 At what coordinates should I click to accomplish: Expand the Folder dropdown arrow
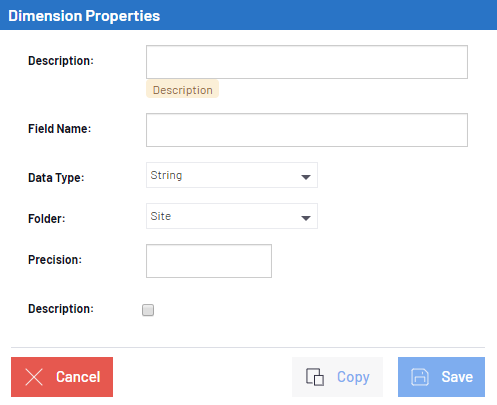point(306,218)
